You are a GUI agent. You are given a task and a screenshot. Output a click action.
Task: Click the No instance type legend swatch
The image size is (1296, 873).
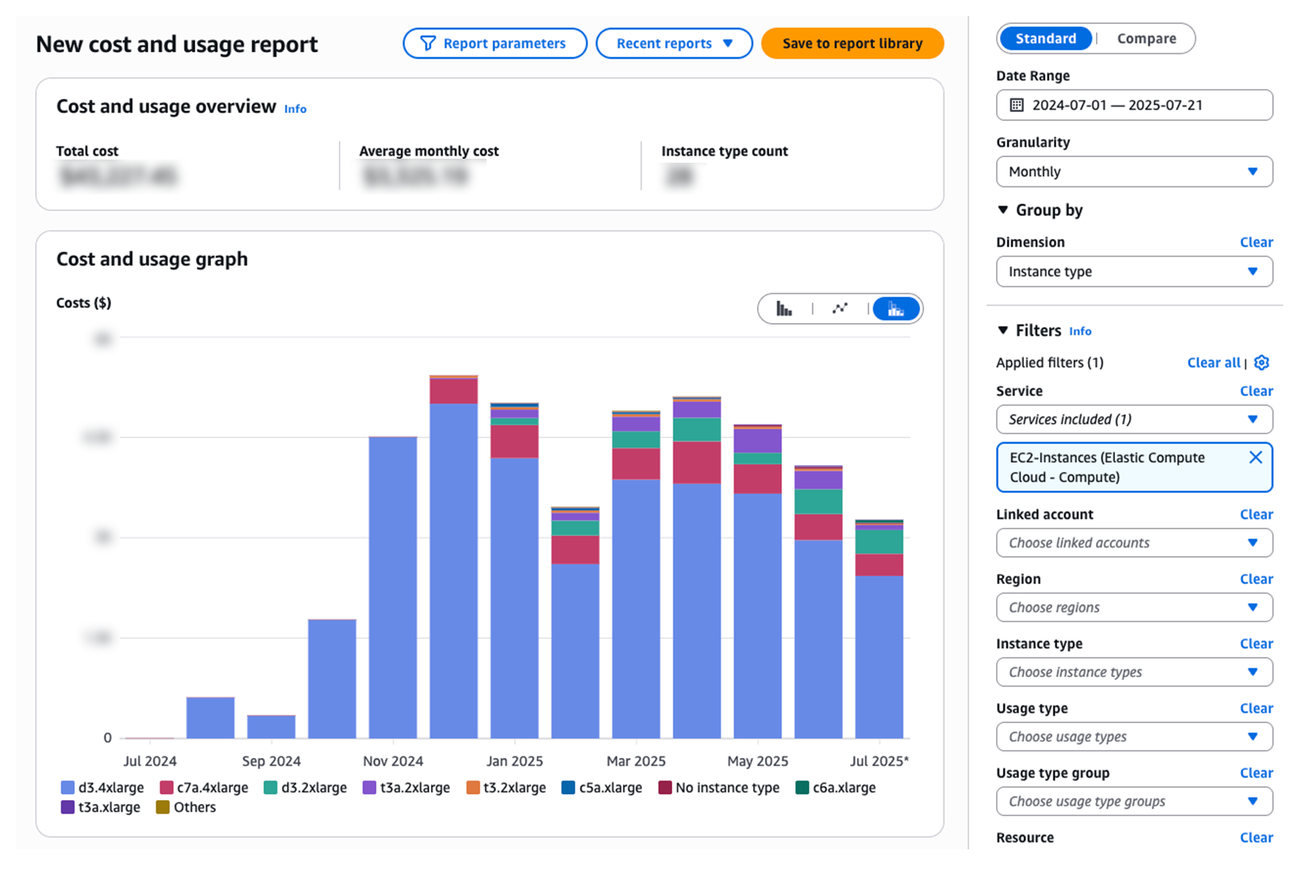(664, 788)
